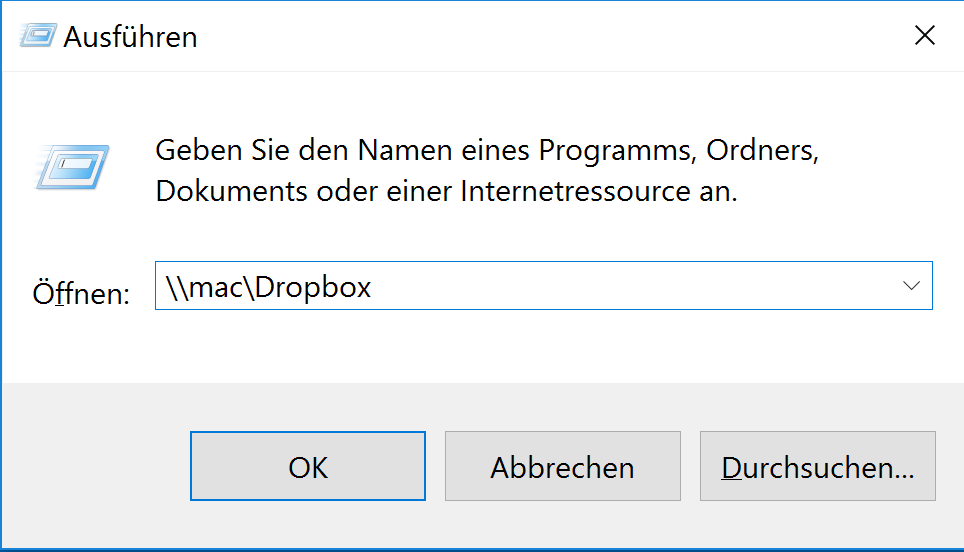The width and height of the screenshot is (964, 552).
Task: Click gray footer area left of OK
Action: point(96,466)
